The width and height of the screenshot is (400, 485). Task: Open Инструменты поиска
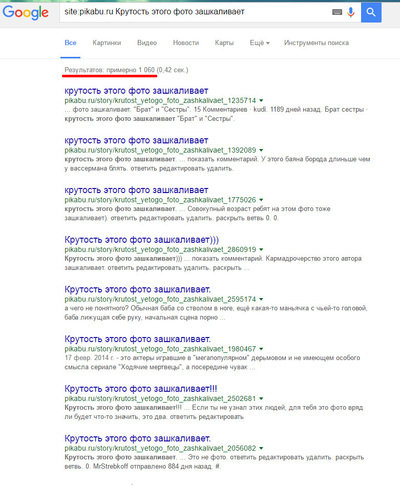(x=316, y=43)
